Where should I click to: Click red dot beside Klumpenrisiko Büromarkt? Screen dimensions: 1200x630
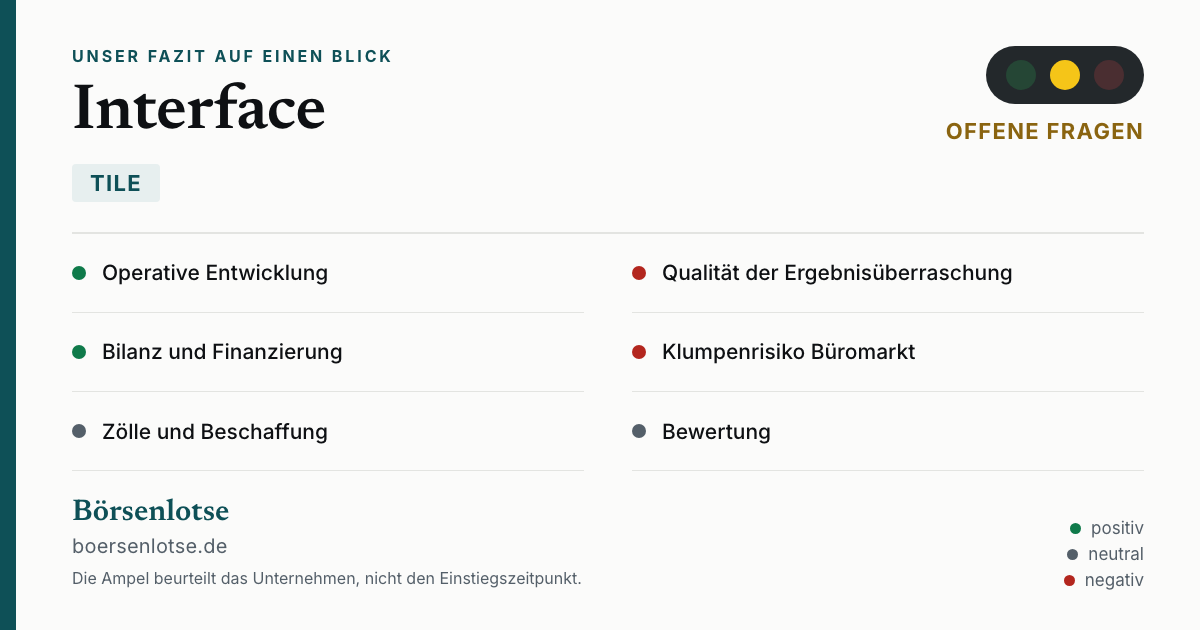(639, 352)
